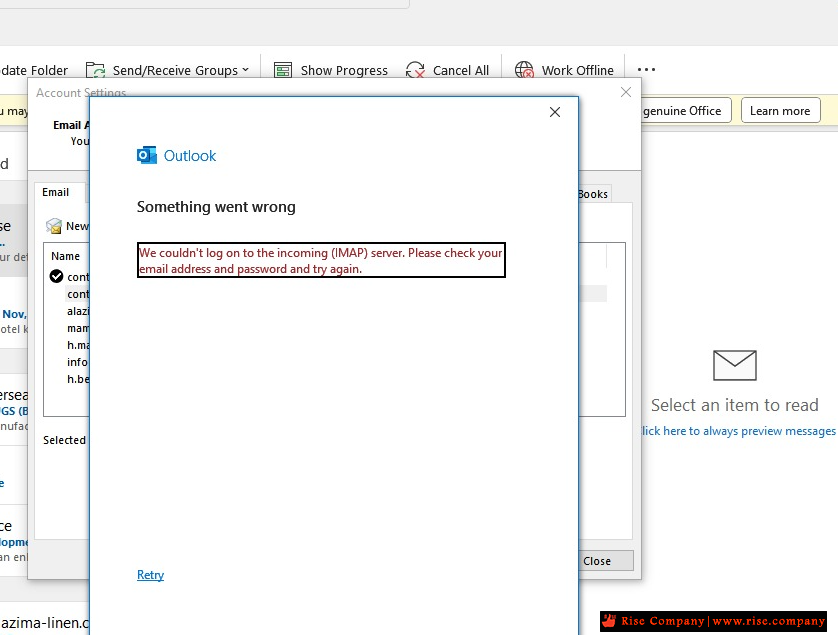Close the Account Settings window with X
Image resolution: width=838 pixels, height=635 pixels.
click(626, 92)
